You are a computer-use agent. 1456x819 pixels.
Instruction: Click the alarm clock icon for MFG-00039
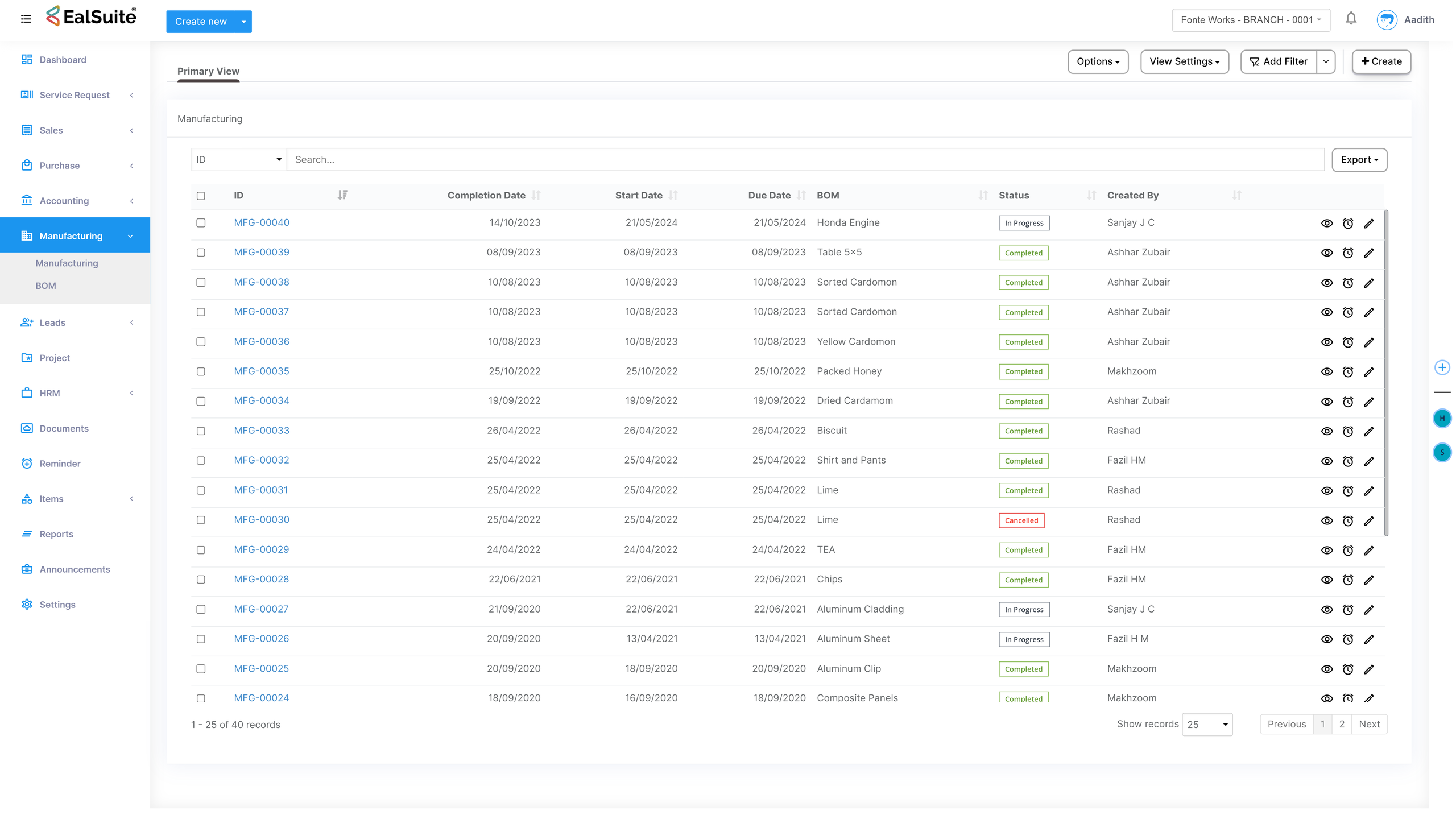1347,253
